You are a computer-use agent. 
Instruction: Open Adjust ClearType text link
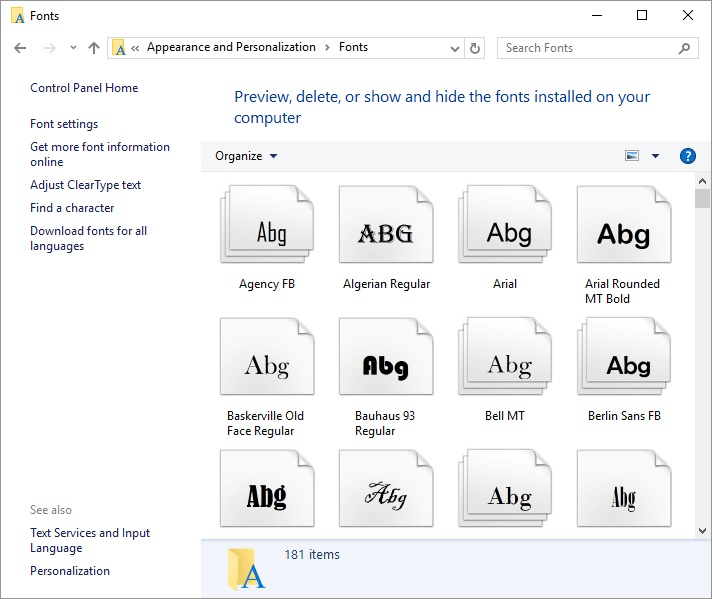tap(85, 185)
